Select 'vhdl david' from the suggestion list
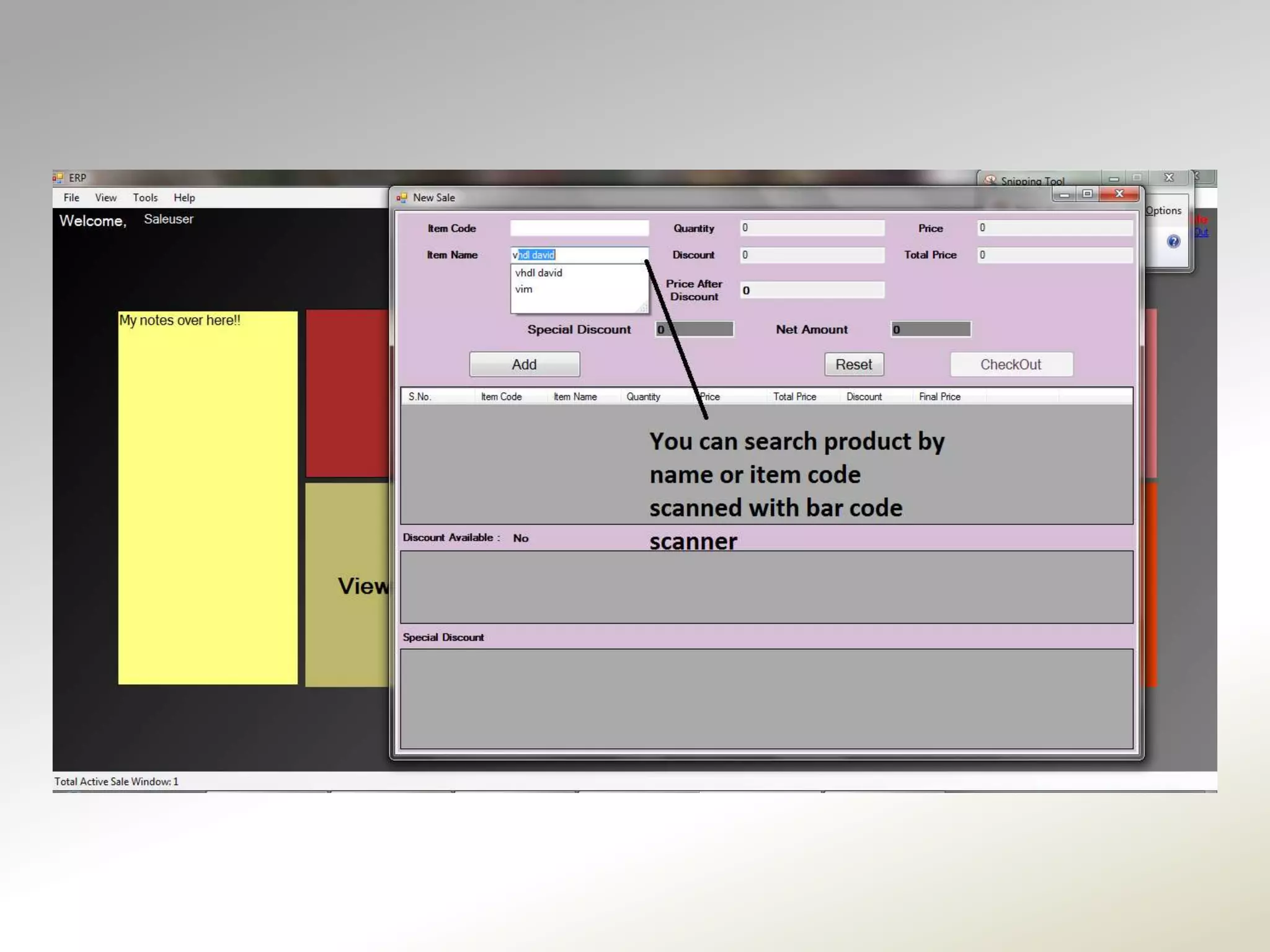 coord(538,273)
